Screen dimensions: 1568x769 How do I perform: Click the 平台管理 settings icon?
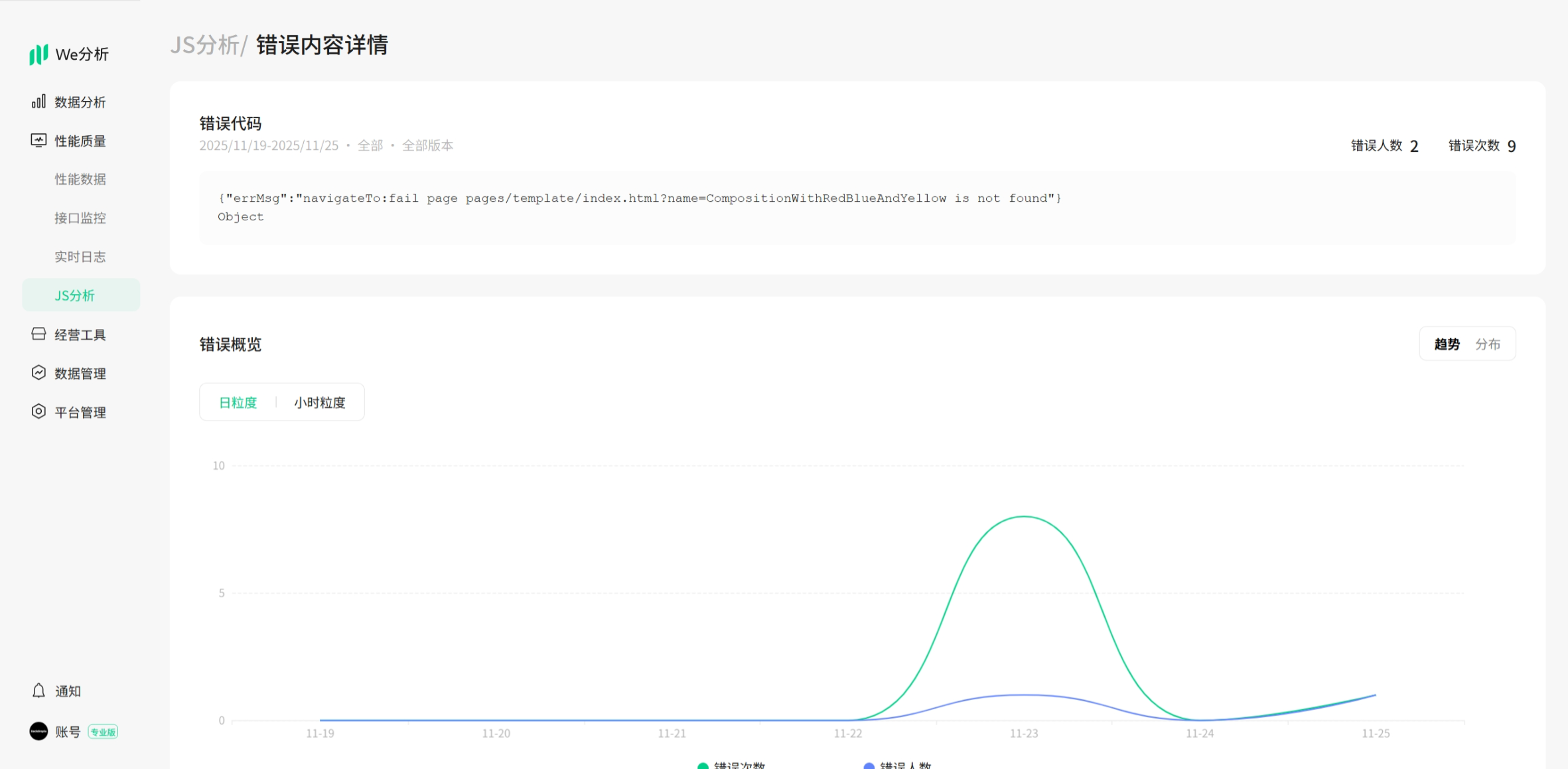pos(38,412)
